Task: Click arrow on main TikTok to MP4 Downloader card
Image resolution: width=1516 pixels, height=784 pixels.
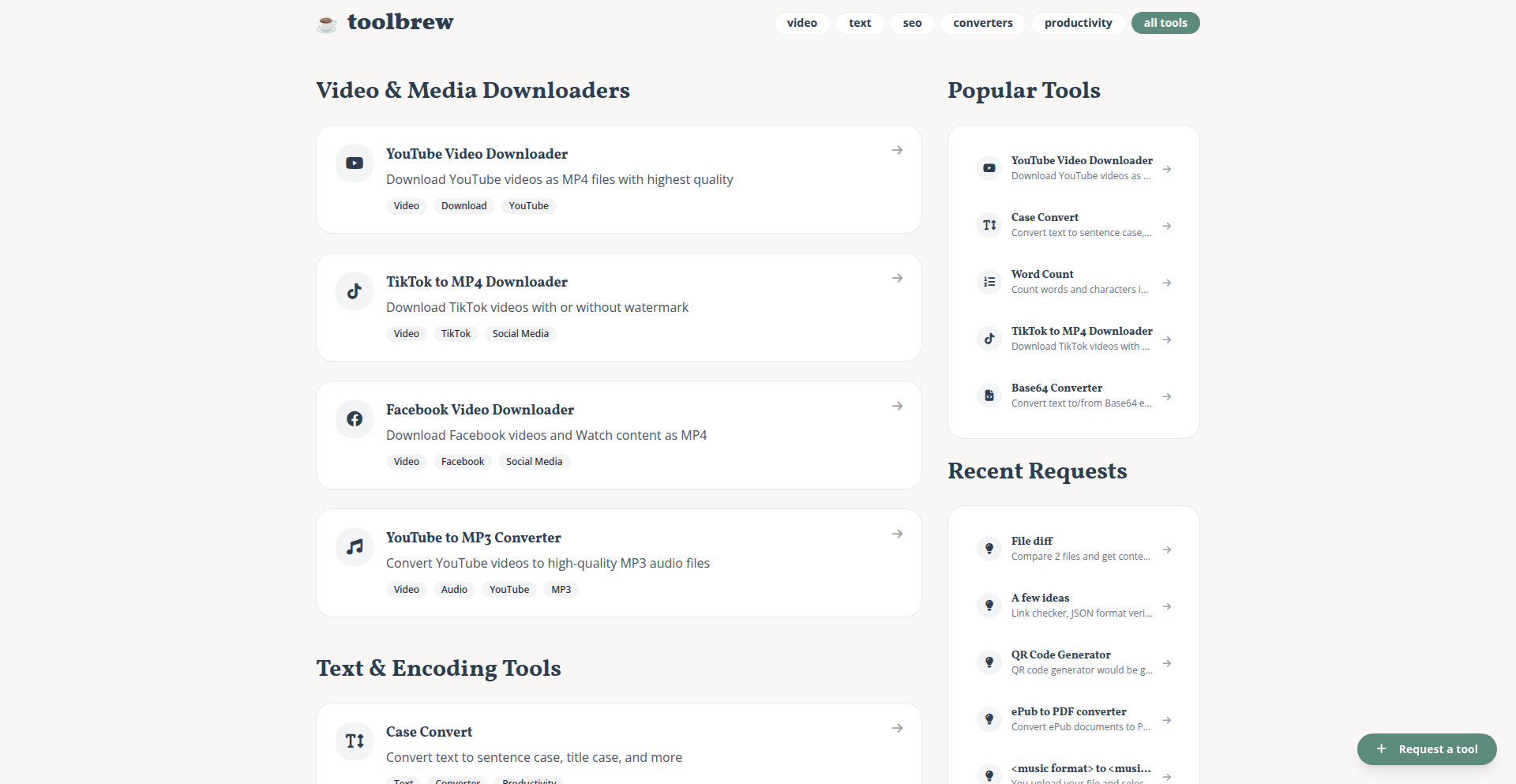Action: coord(898,278)
